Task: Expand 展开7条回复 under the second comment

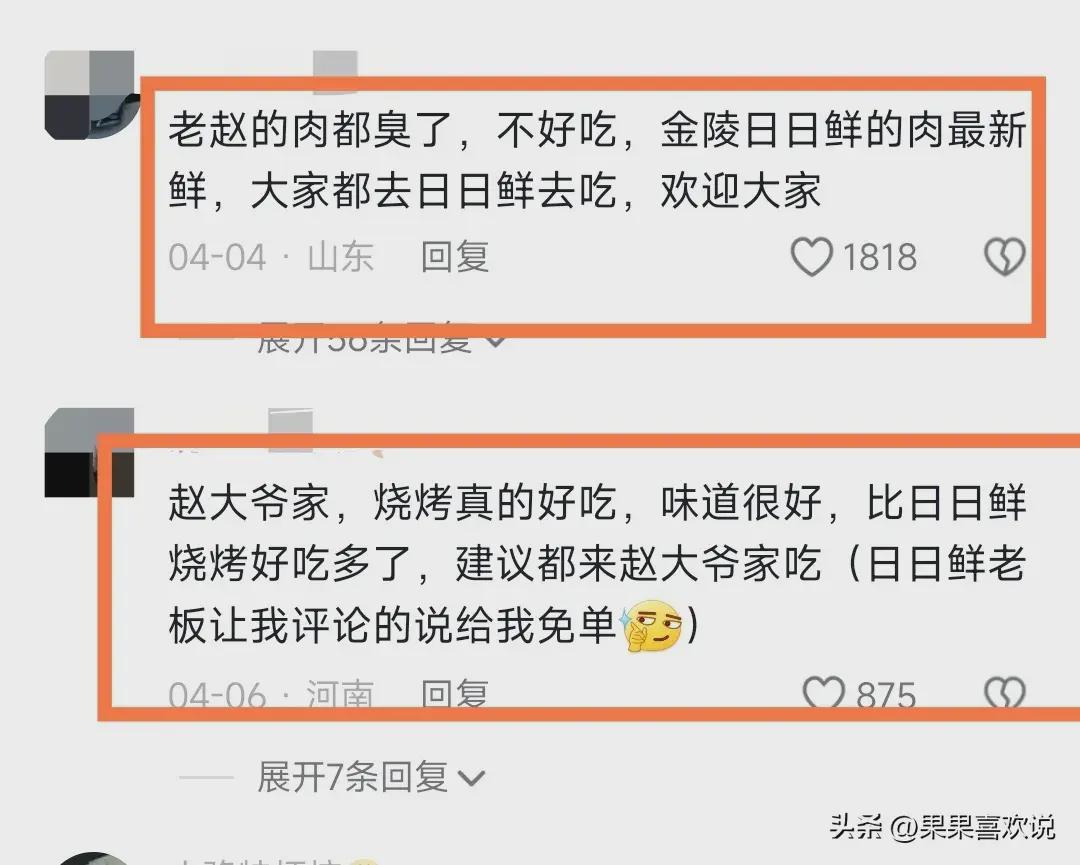Action: pyautogui.click(x=371, y=778)
